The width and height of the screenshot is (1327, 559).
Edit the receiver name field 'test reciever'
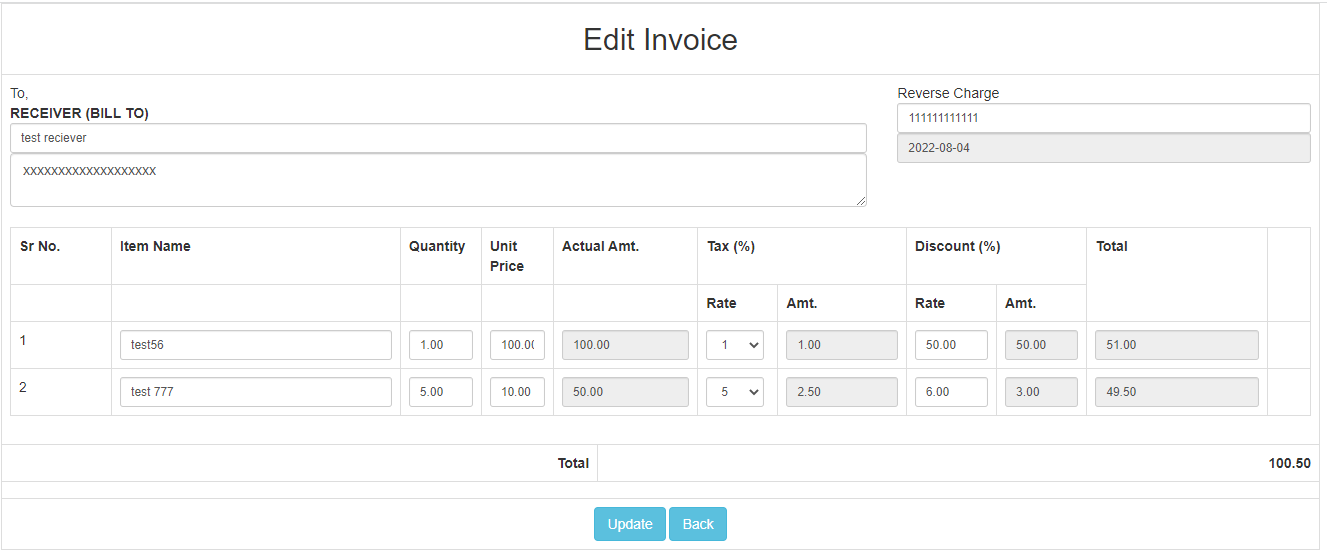[x=438, y=138]
